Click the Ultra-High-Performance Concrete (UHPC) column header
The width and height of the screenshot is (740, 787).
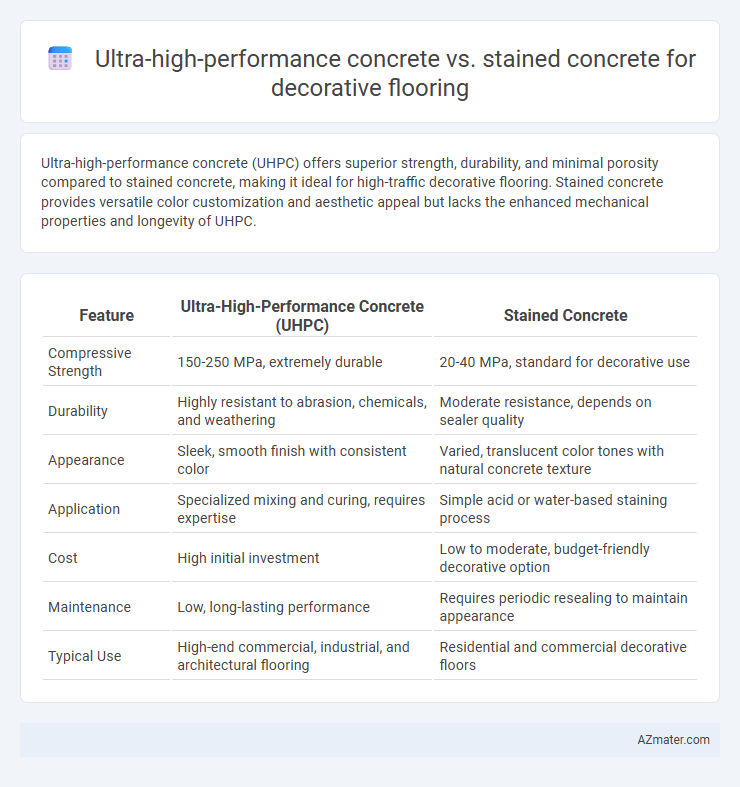302,316
